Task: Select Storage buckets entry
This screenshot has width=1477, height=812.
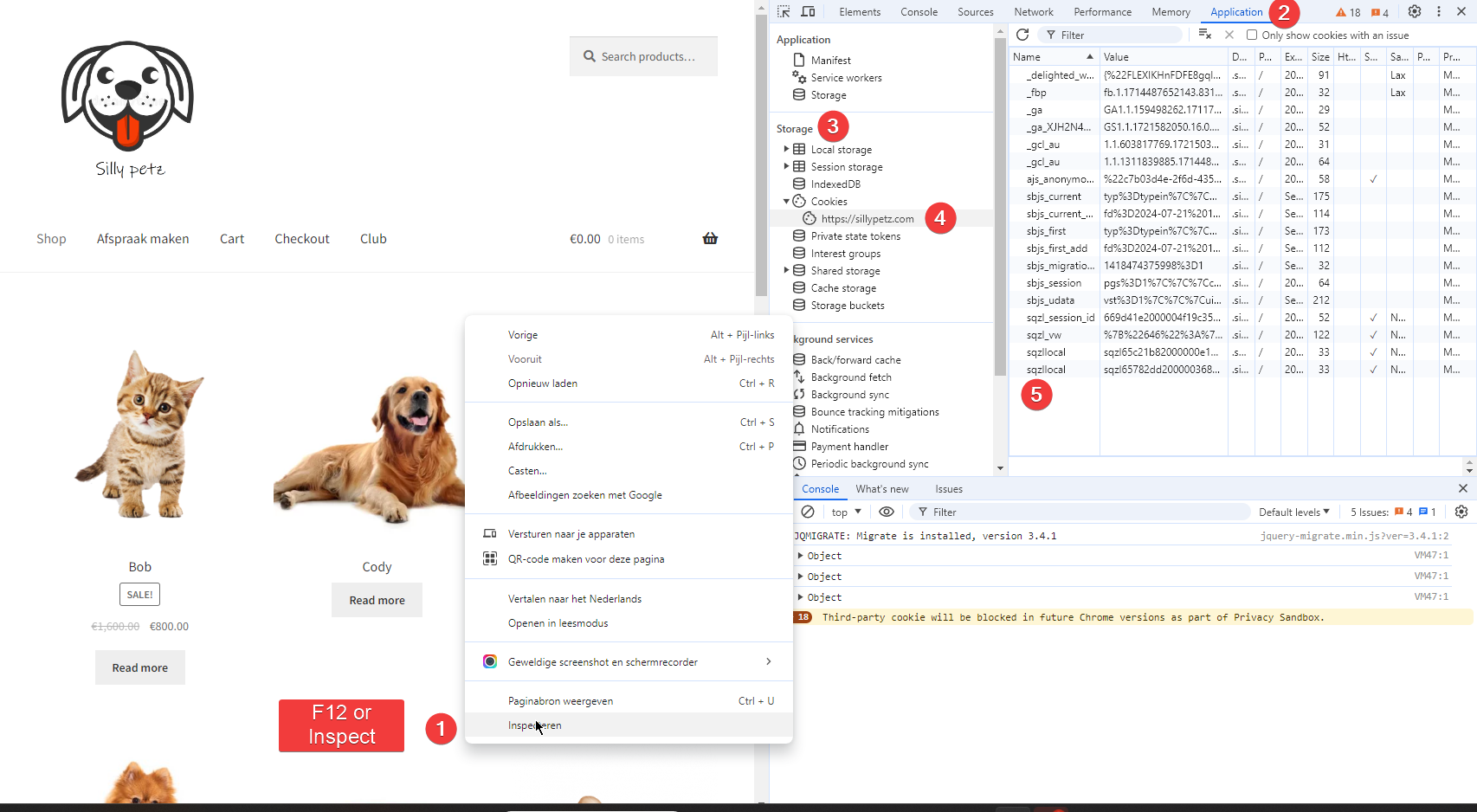Action: pos(848,305)
